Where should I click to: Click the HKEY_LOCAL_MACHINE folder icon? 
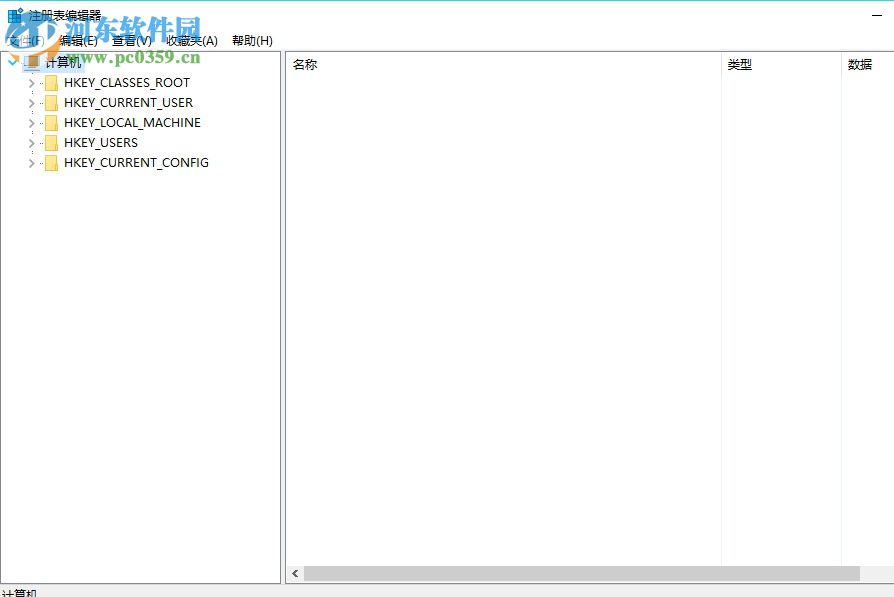51,123
